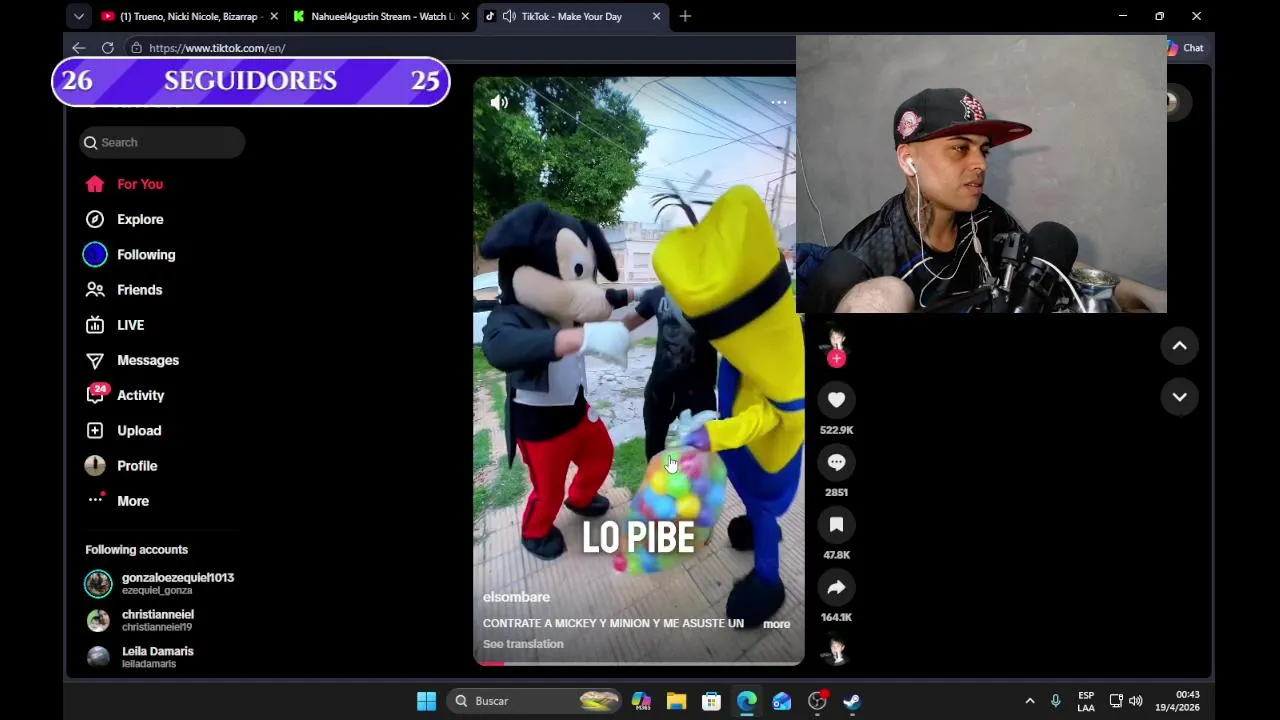Image resolution: width=1280 pixels, height=720 pixels.
Task: Close the TikTok browser tab
Action: pos(656,16)
